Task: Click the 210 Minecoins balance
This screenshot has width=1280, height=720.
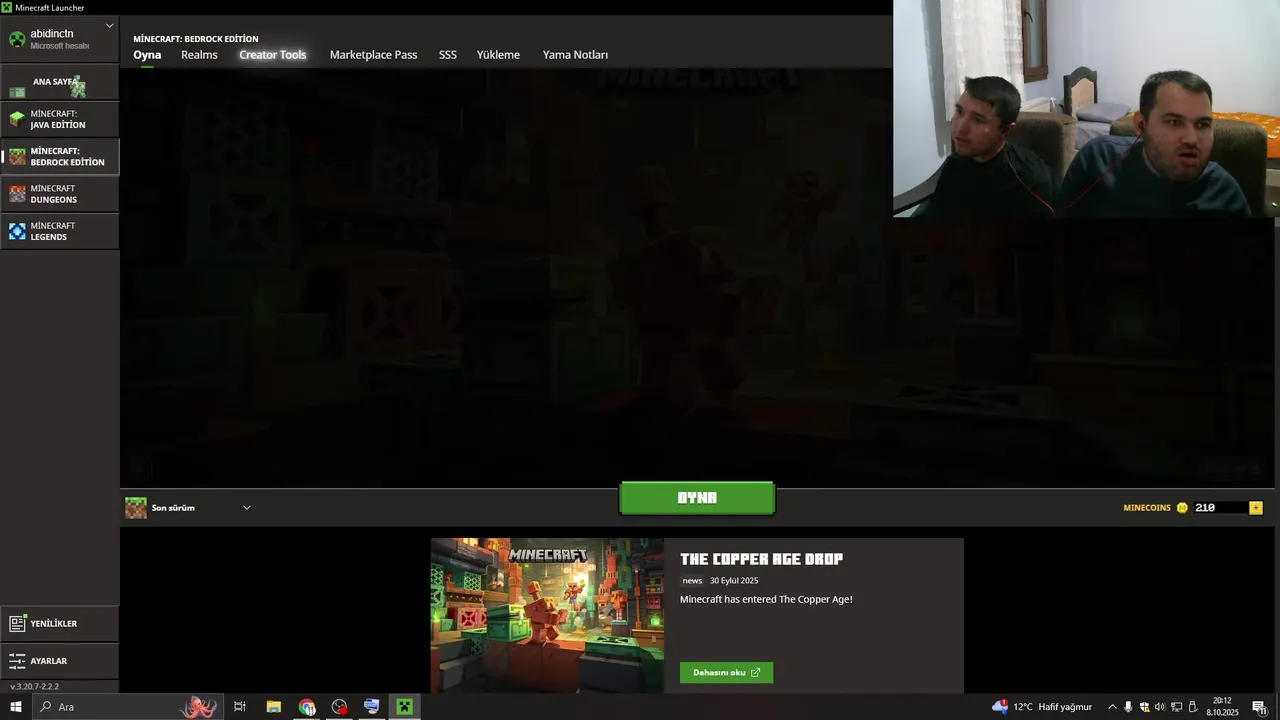Action: (1205, 508)
